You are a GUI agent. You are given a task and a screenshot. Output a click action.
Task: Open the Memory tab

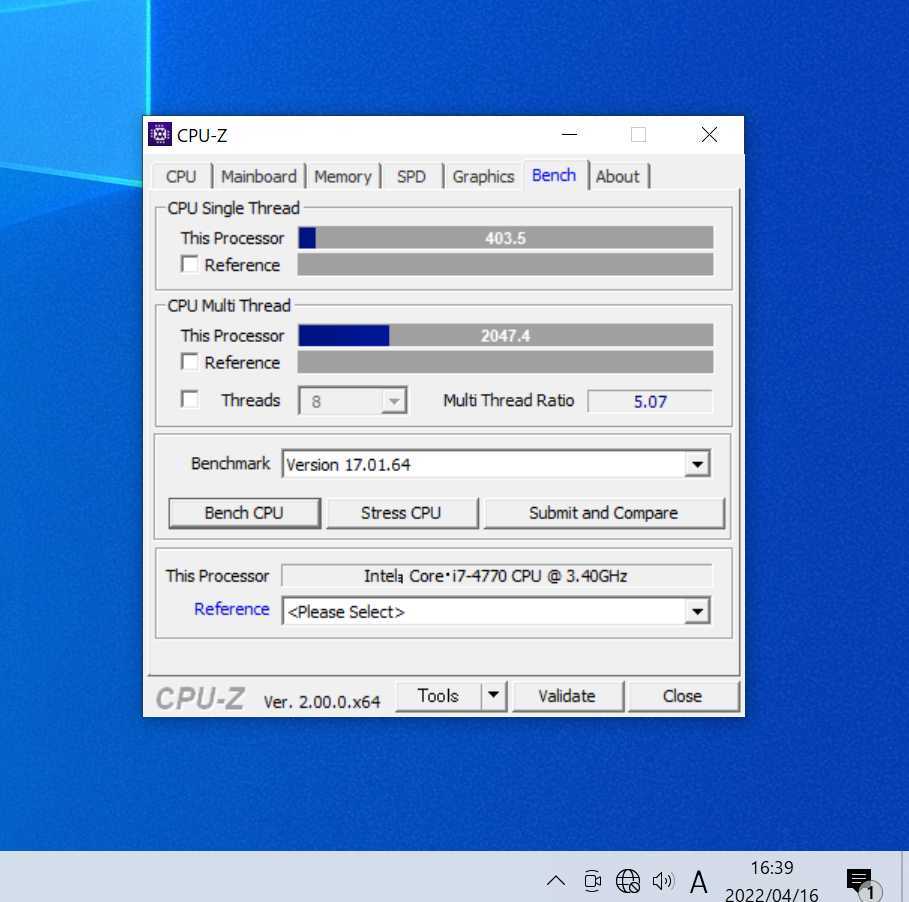(343, 176)
